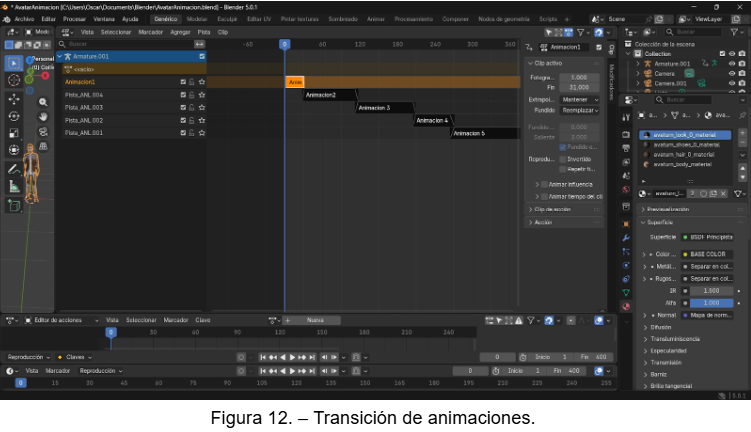Click the pin icon in Properties breadcrumb
Image resolution: width=751 pixels, height=432 pixels.
pos(742,115)
